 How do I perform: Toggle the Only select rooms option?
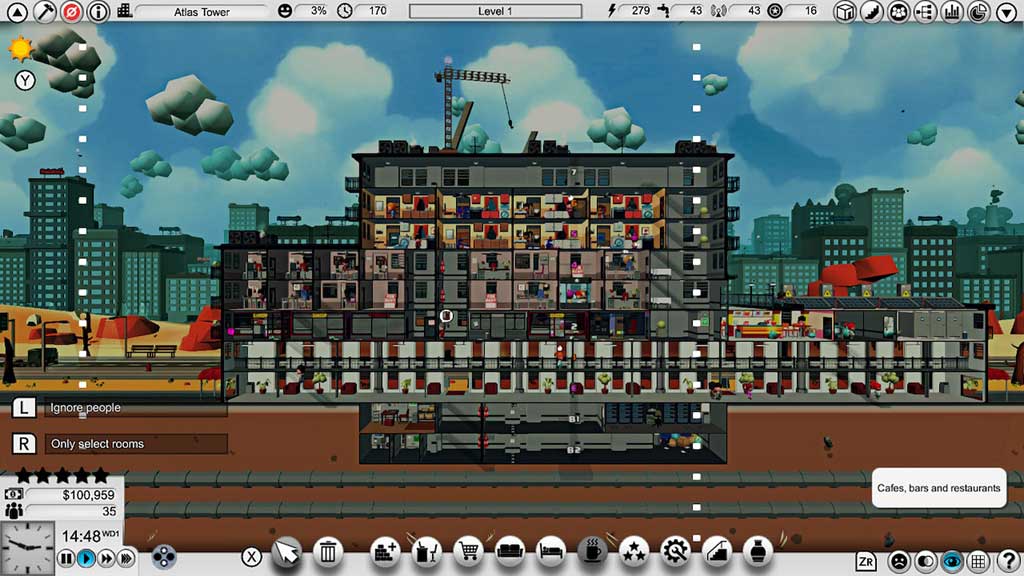(136, 444)
